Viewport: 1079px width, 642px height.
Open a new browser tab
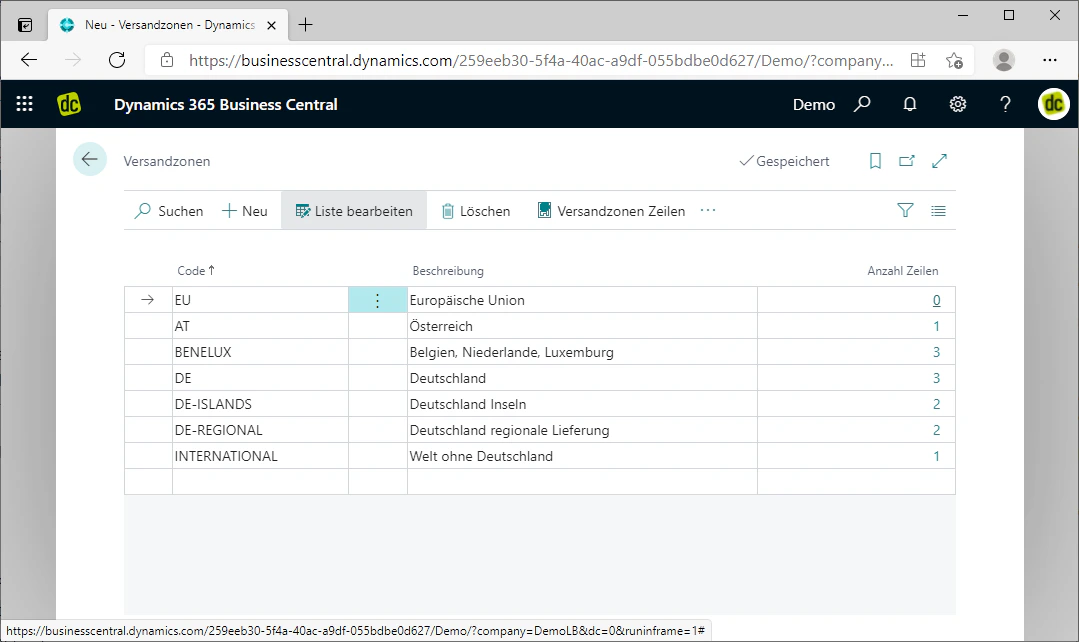[x=306, y=25]
